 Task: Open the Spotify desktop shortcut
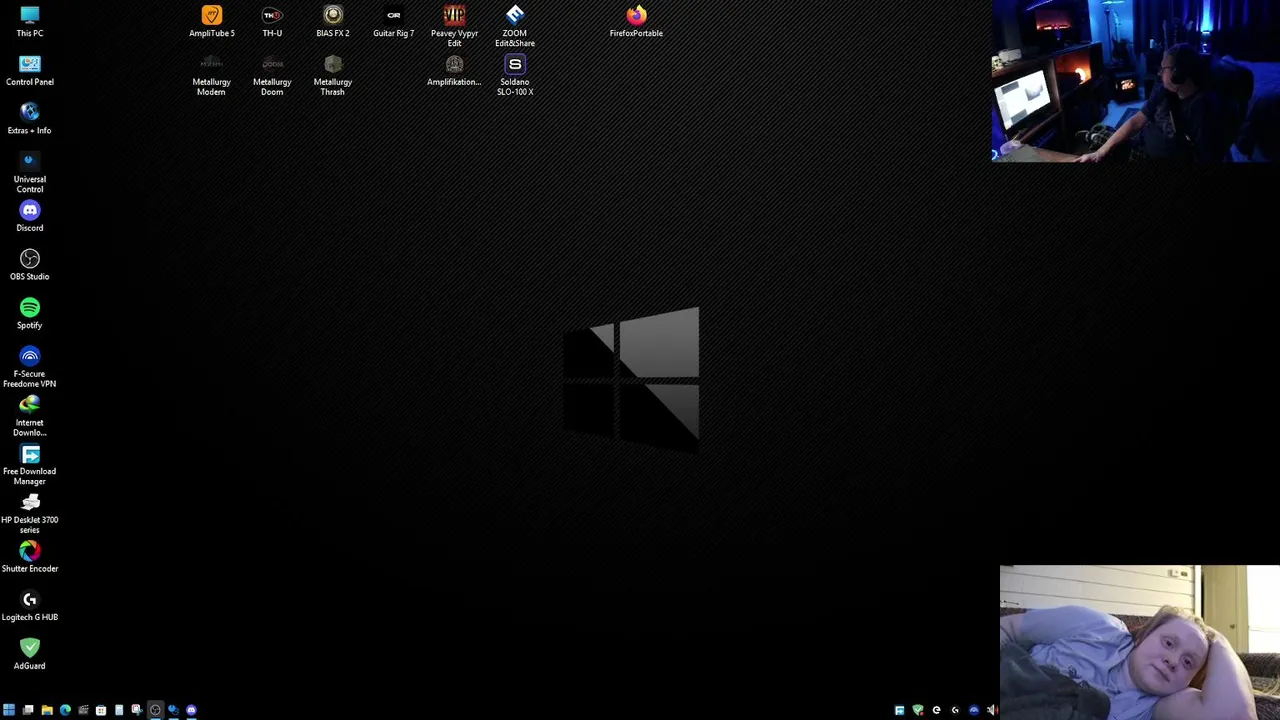pos(30,313)
